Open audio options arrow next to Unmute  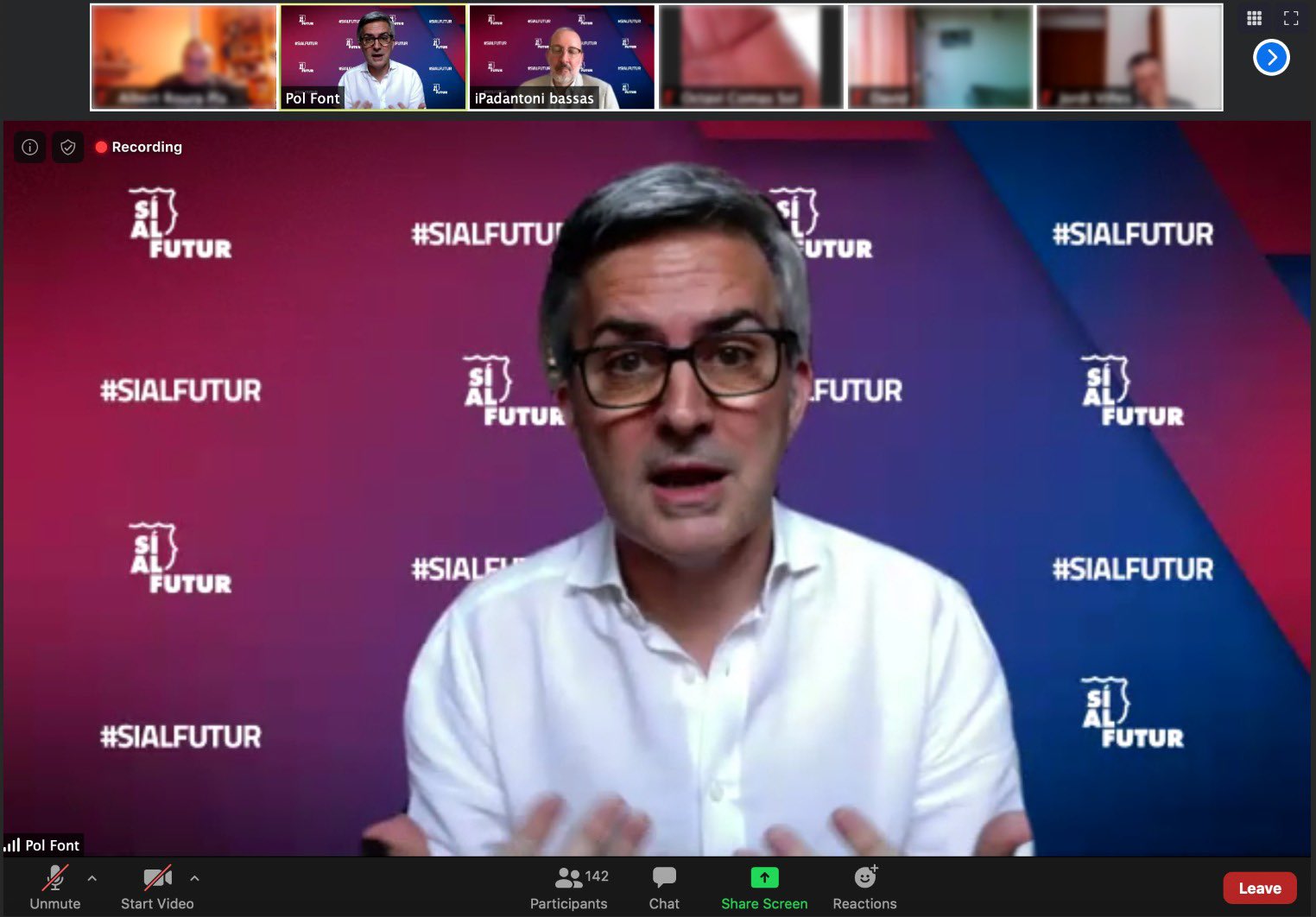[92, 878]
